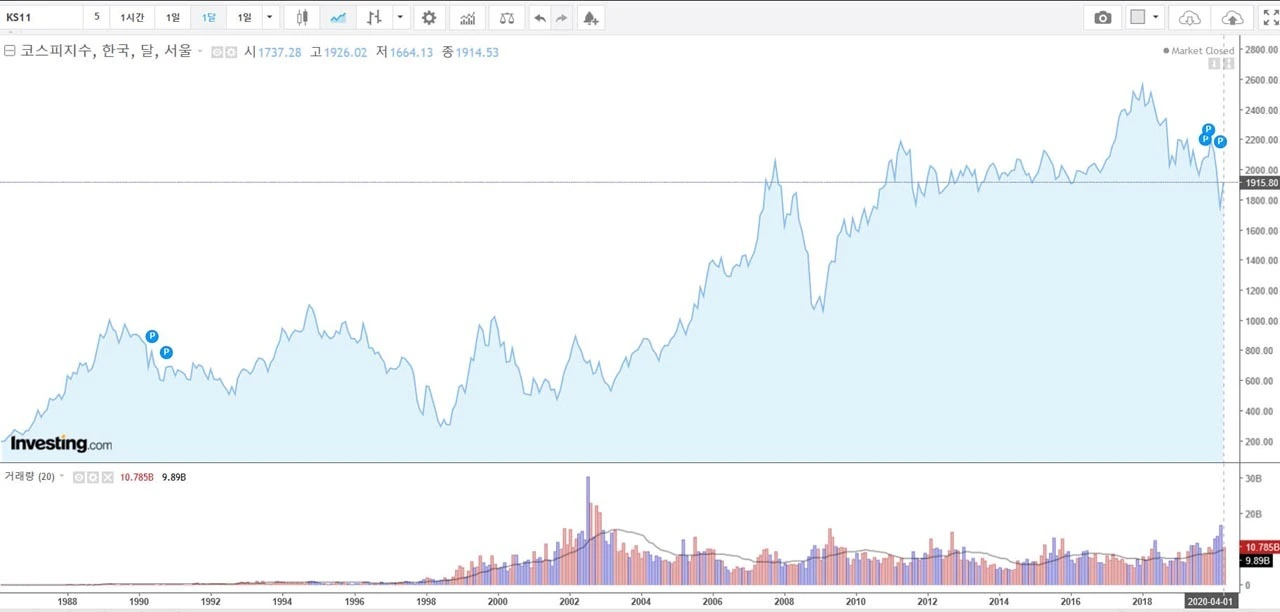The width and height of the screenshot is (1280, 612).
Task: Open settings icon in 코스피지수 legend
Action: [231, 52]
